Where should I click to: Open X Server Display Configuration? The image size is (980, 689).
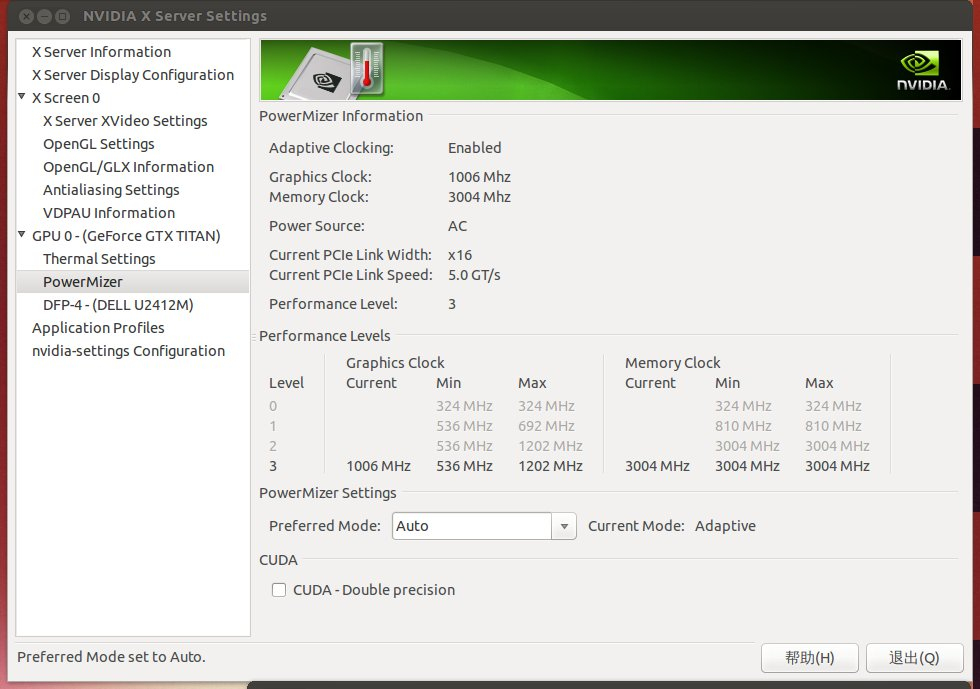point(133,75)
